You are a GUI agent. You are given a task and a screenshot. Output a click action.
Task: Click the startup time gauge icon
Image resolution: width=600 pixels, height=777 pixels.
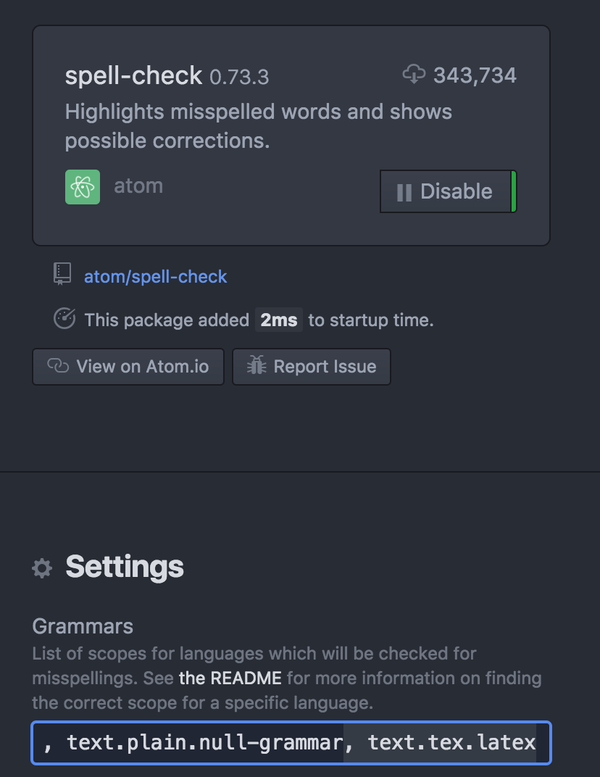[64, 320]
